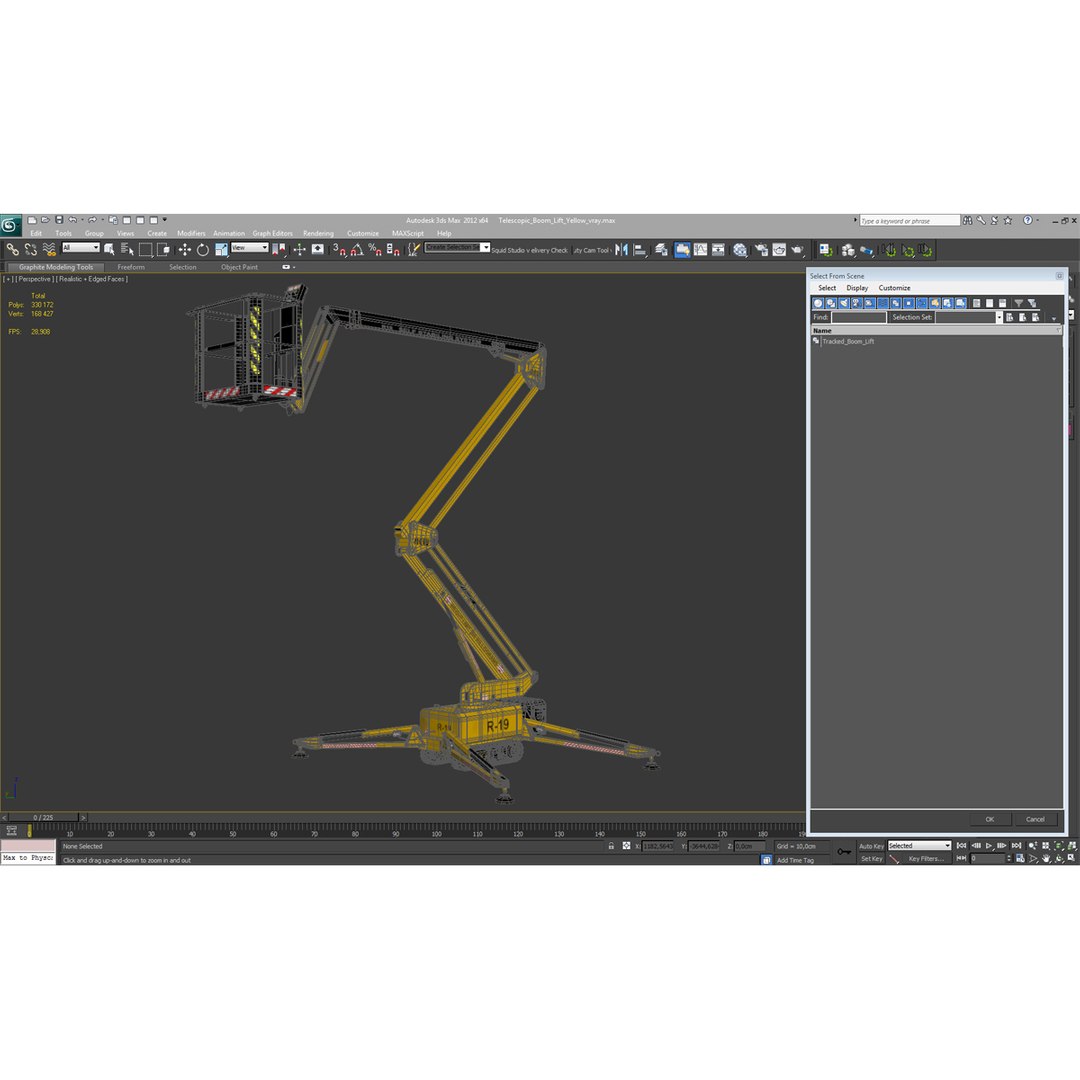
Task: Expand the quick access toolbar customize arrow
Action: [x=165, y=220]
